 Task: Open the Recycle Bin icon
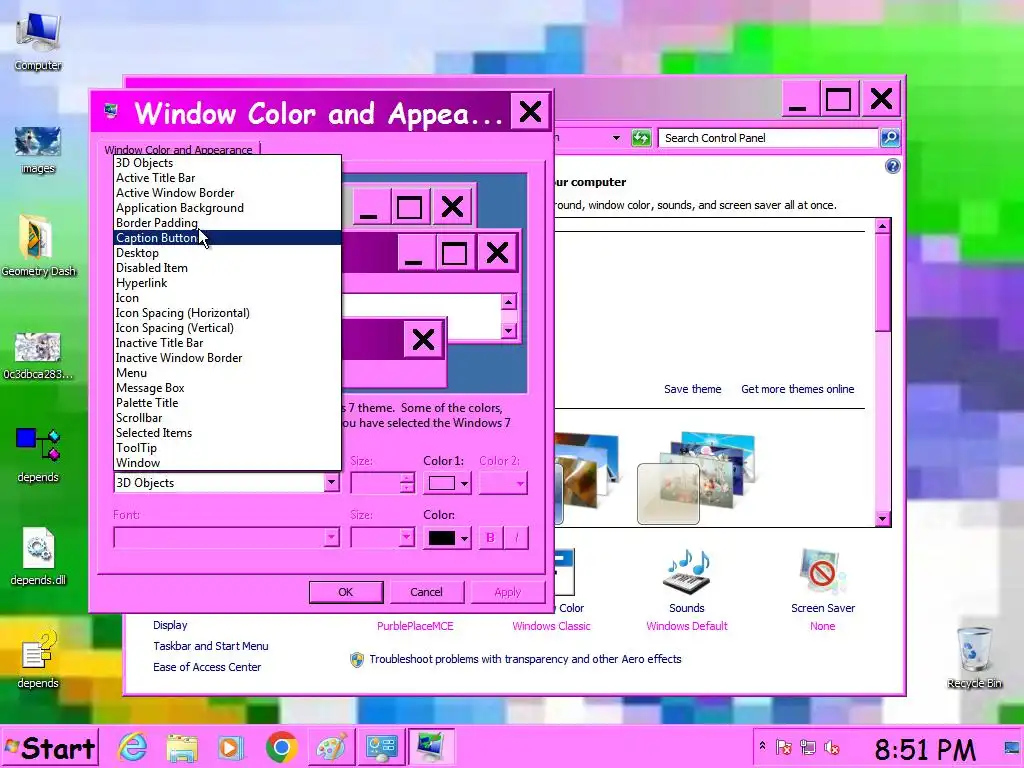point(974,658)
